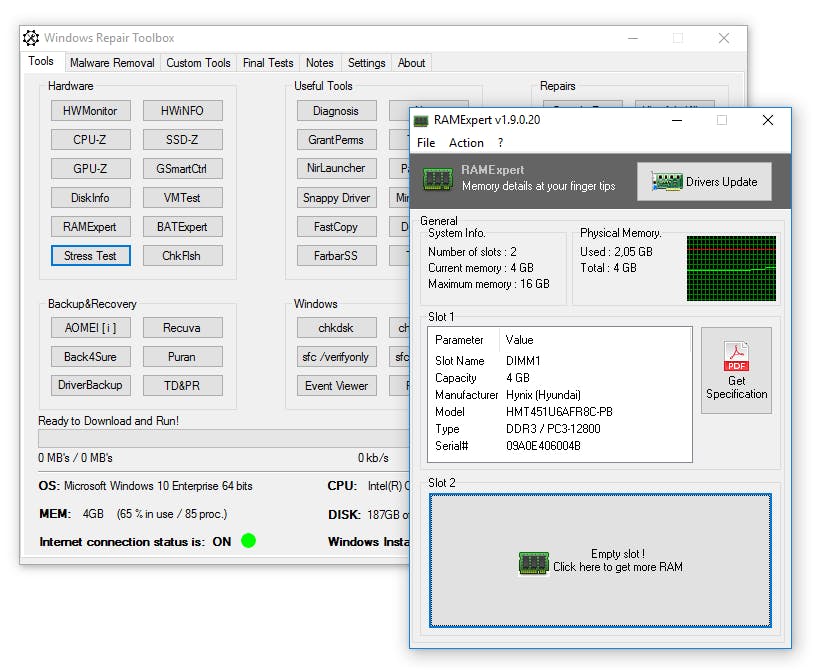Image resolution: width=817 pixels, height=670 pixels.
Task: Open the Final Tests tab
Action: 268,63
